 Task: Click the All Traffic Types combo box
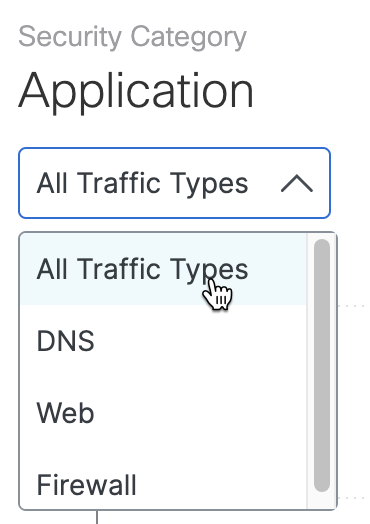coord(174,183)
